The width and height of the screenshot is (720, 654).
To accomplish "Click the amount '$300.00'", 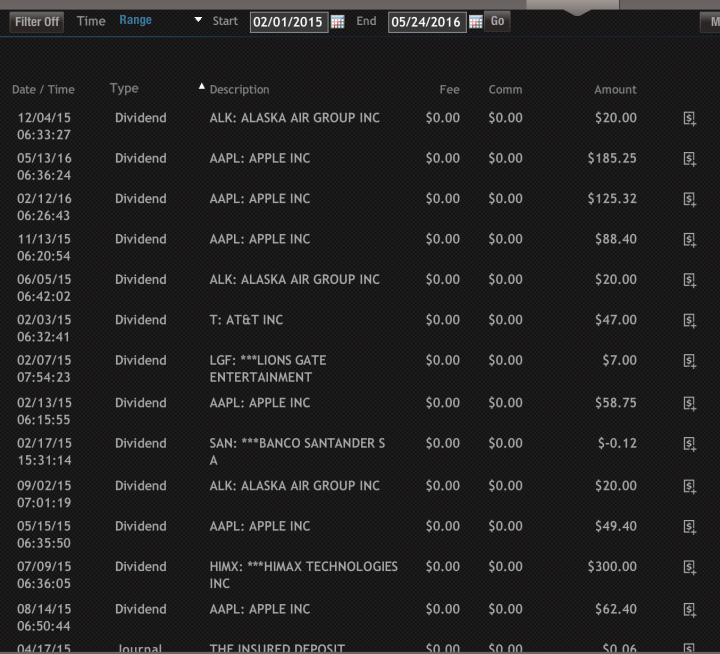I will point(612,567).
